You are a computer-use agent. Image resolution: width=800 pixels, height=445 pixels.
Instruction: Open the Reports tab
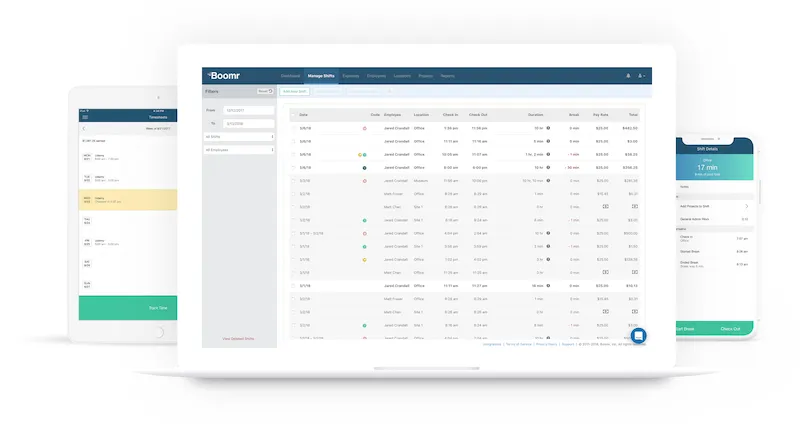[x=447, y=76]
